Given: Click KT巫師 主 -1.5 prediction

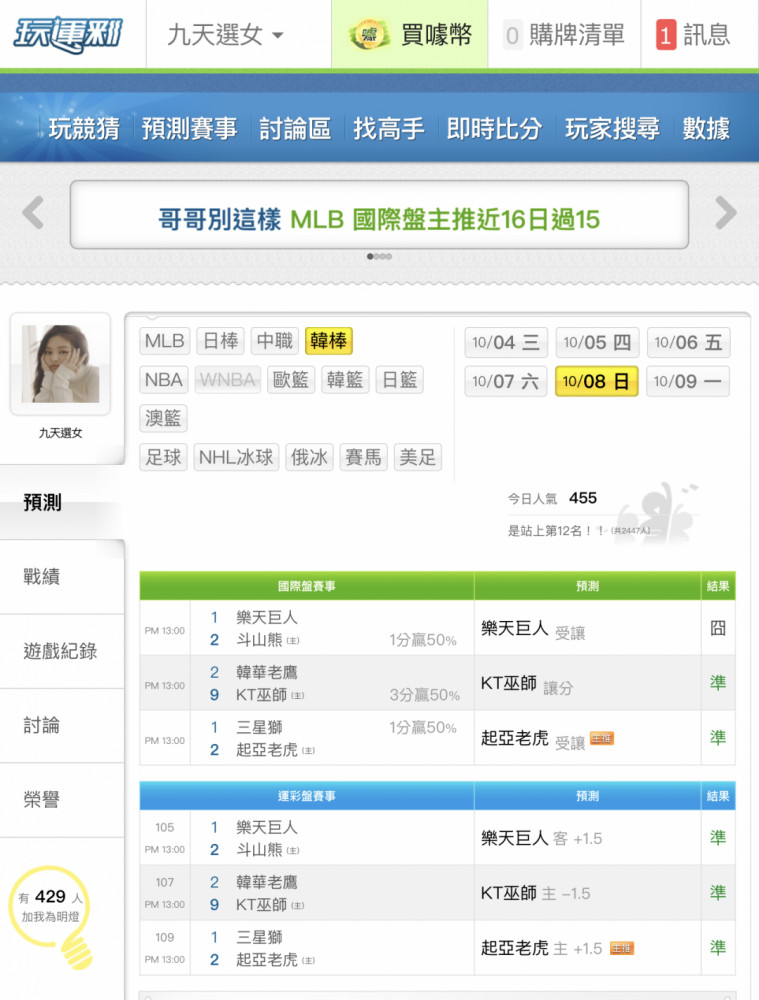Looking at the screenshot, I should point(536,893).
